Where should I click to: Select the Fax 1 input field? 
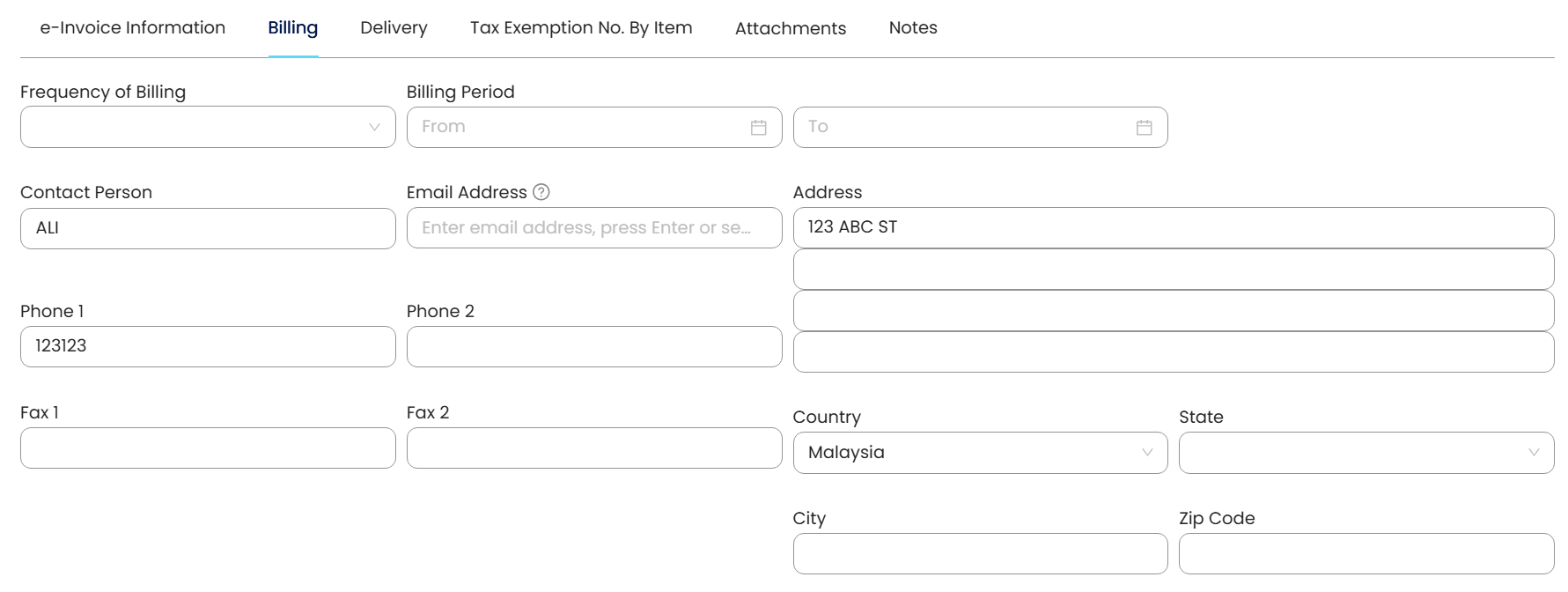[x=208, y=448]
